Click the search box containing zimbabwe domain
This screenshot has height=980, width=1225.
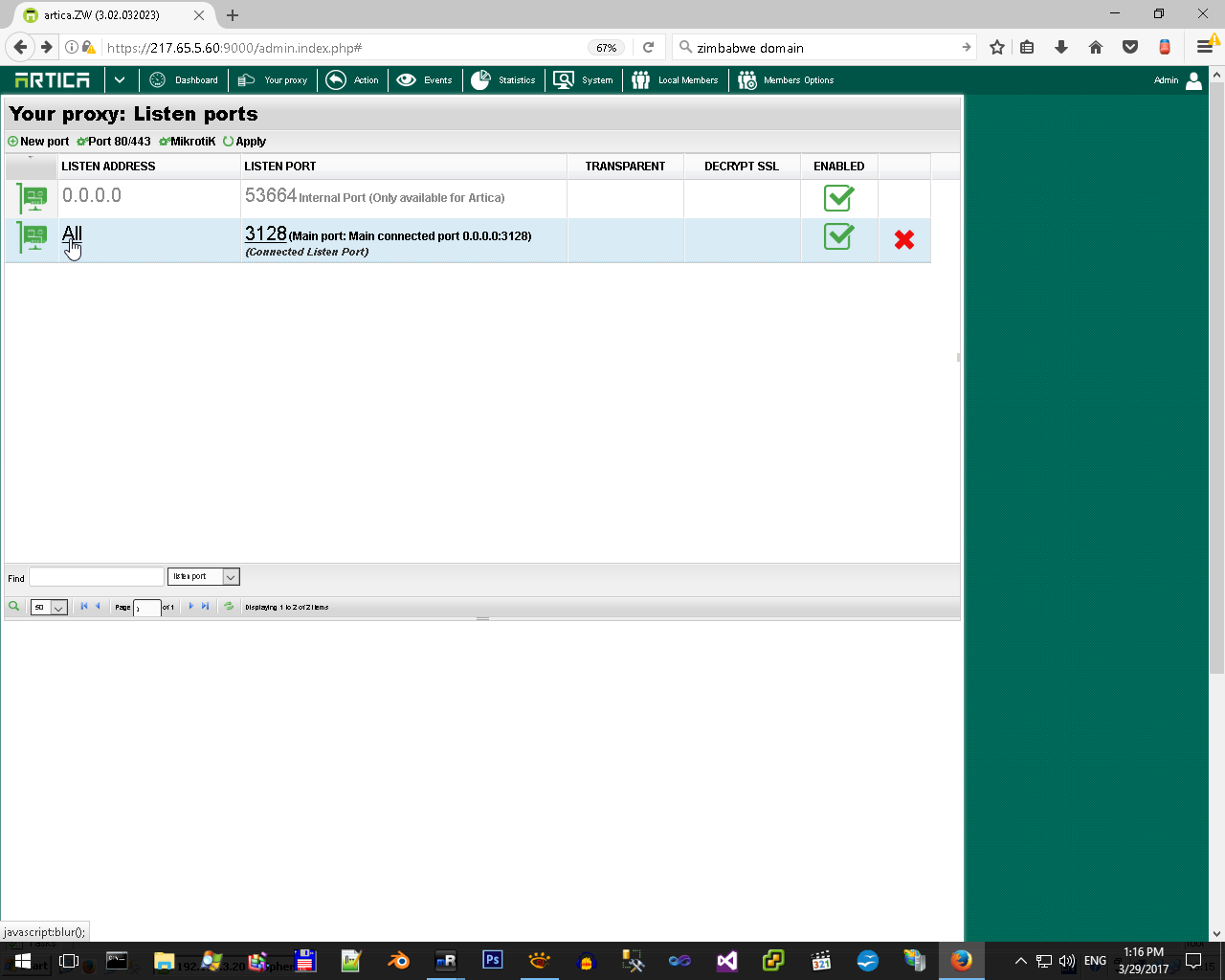825,47
